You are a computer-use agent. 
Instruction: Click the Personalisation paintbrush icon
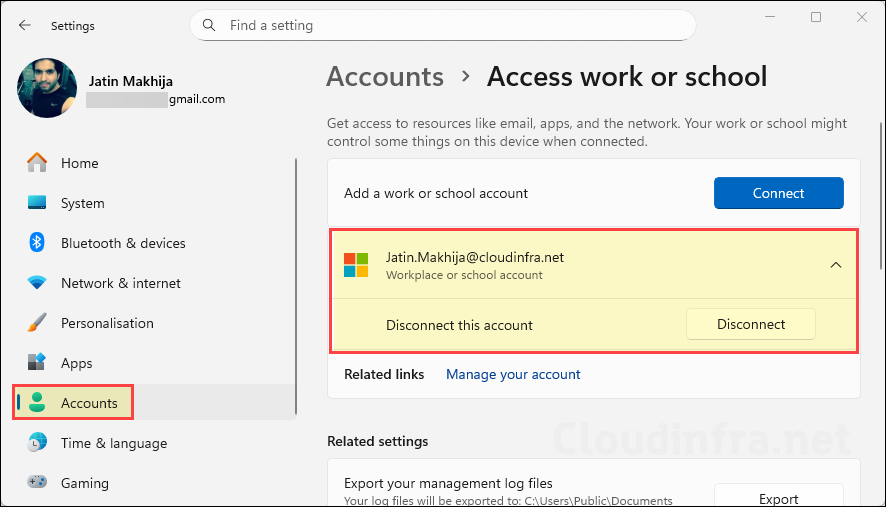click(37, 323)
